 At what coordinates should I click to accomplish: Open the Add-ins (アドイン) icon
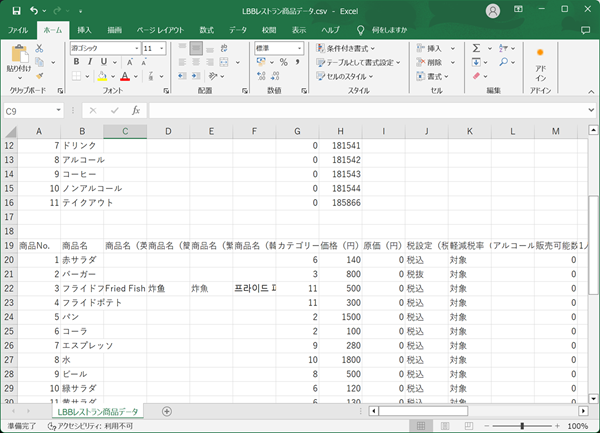click(x=540, y=58)
